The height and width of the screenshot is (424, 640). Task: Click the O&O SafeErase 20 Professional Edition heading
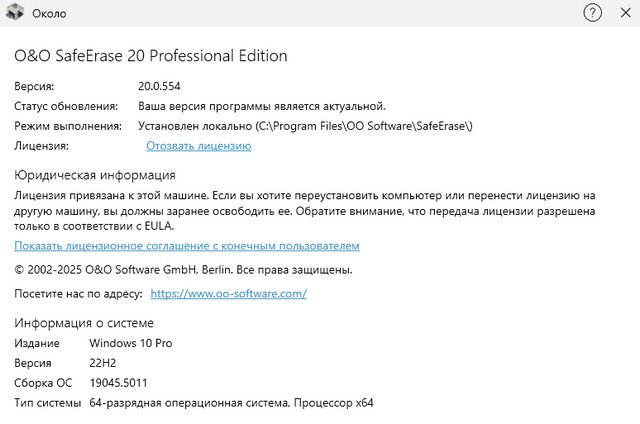[x=150, y=56]
